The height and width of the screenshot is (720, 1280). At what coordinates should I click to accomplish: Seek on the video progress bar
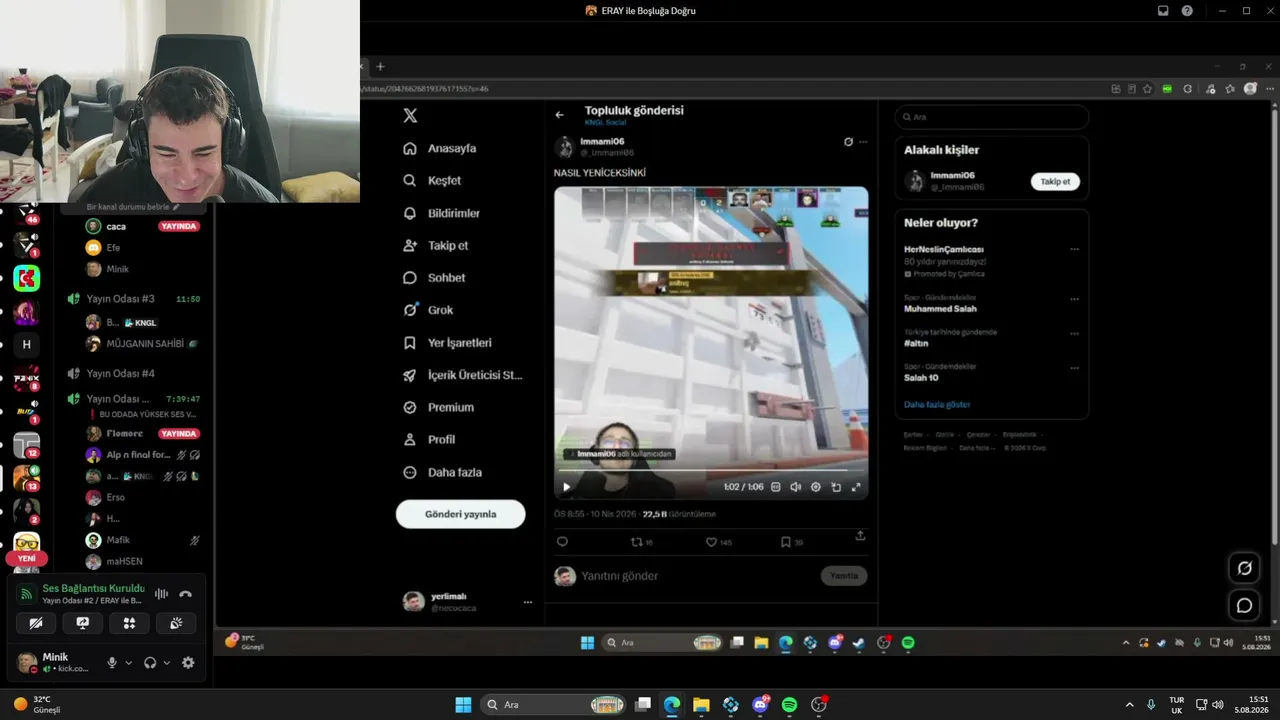pyautogui.click(x=710, y=470)
